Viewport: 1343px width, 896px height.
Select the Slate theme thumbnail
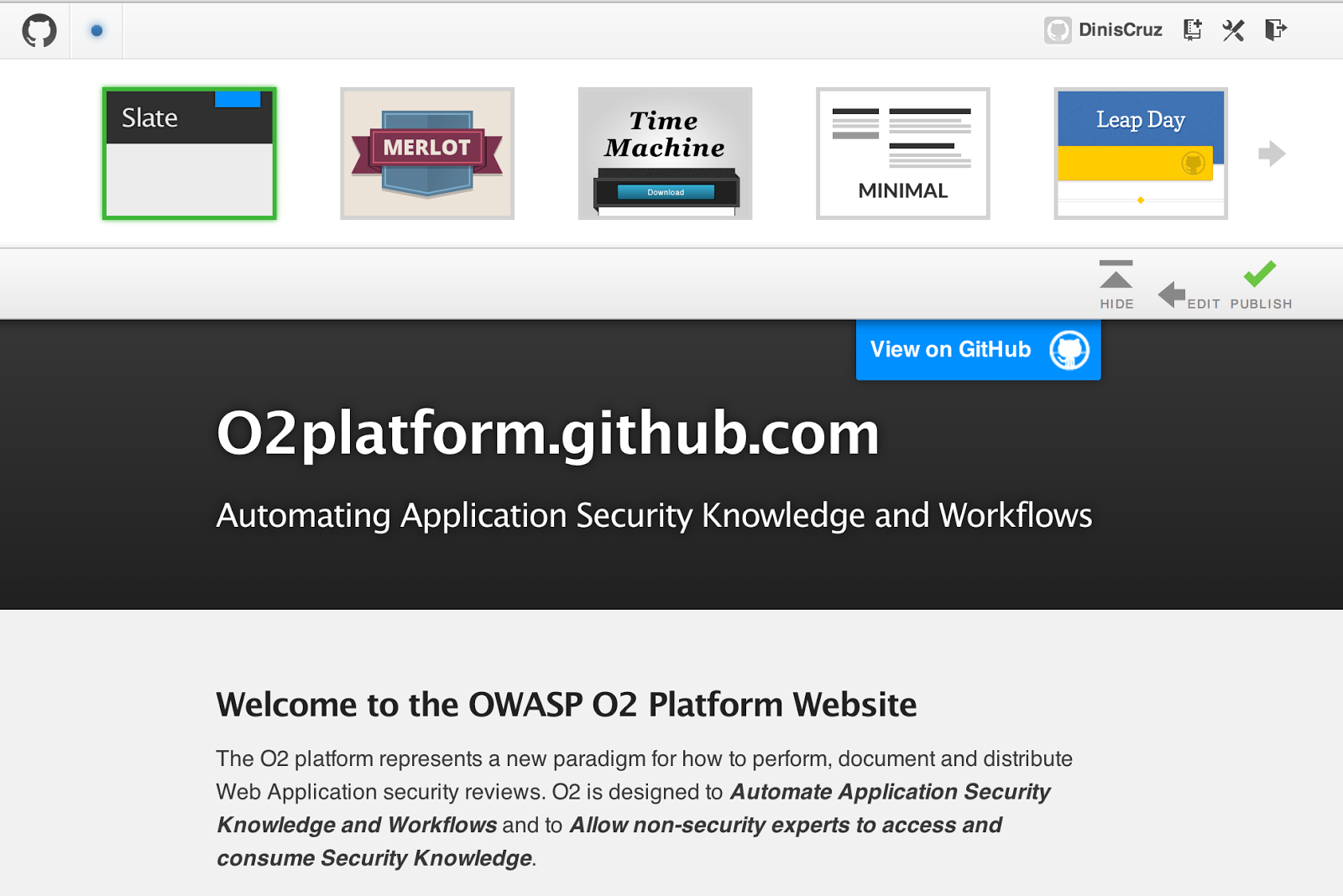pyautogui.click(x=190, y=154)
